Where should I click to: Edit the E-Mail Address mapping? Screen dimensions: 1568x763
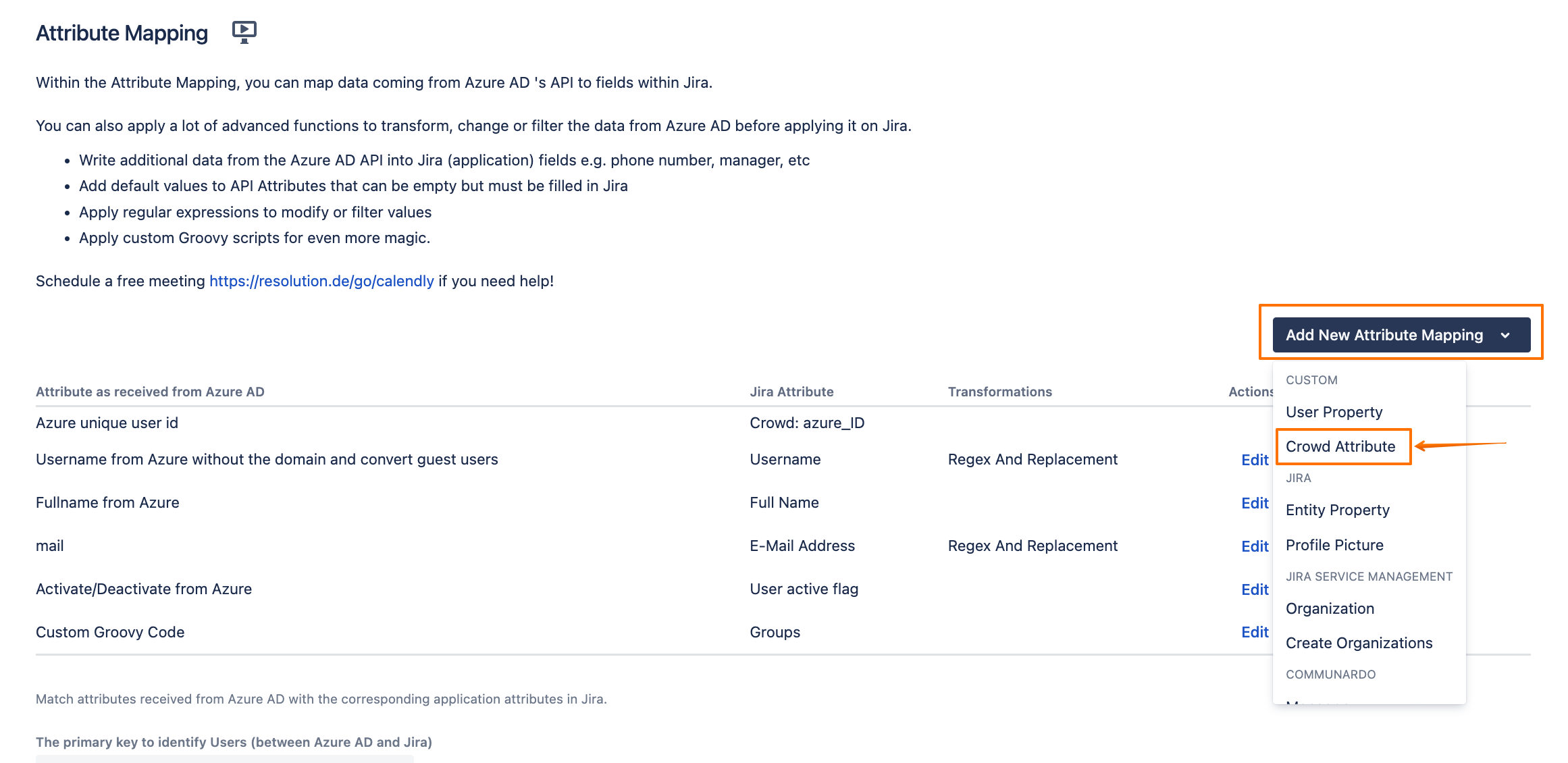pos(1255,546)
